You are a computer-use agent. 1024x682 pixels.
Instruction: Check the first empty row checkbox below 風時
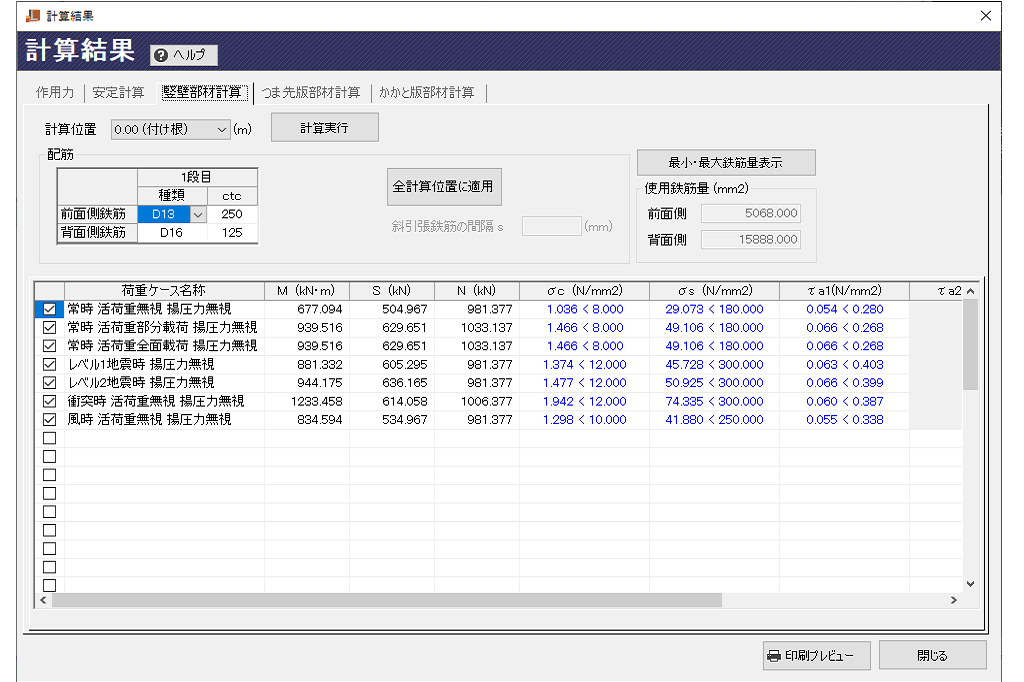click(49, 438)
